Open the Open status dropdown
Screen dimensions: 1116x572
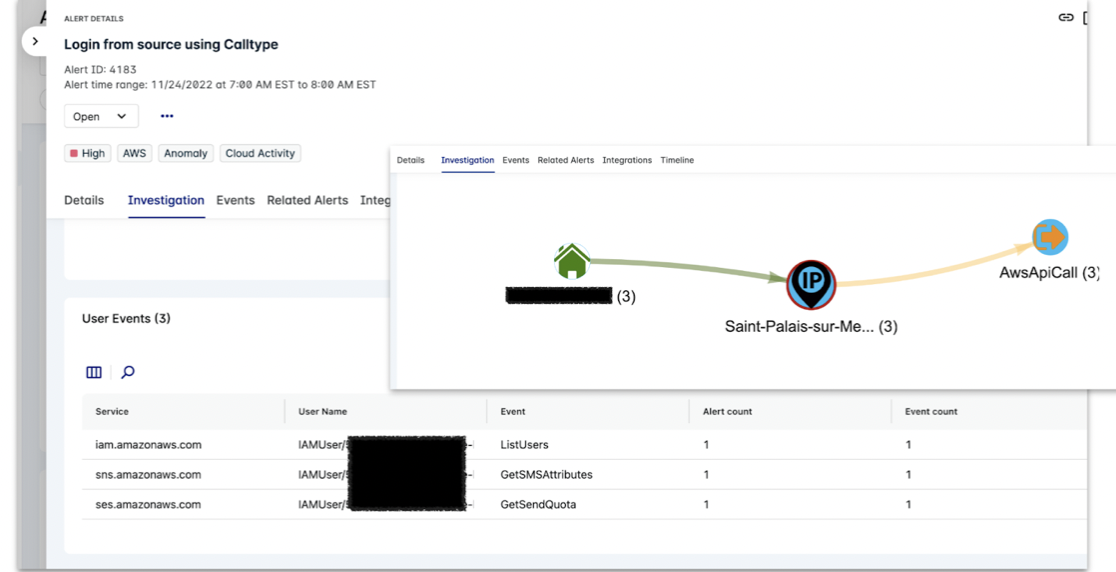(x=101, y=116)
